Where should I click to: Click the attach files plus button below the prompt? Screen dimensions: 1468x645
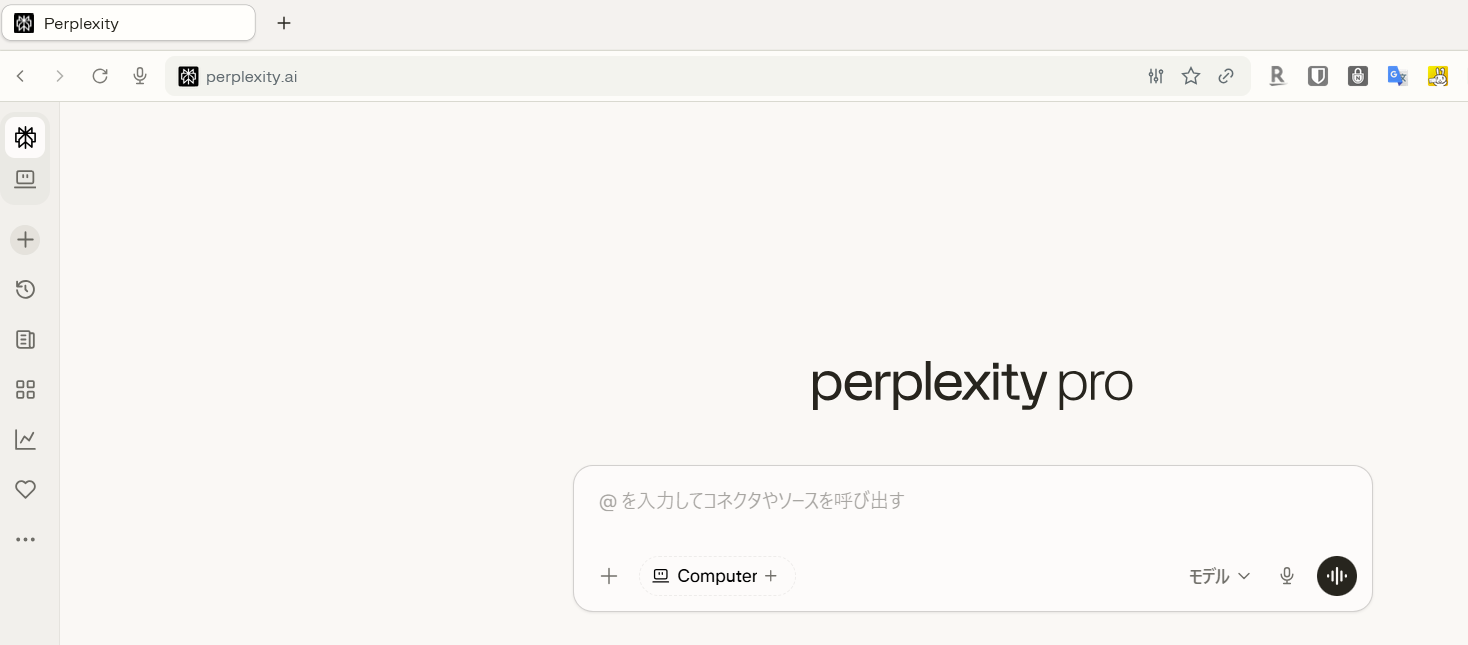point(609,576)
